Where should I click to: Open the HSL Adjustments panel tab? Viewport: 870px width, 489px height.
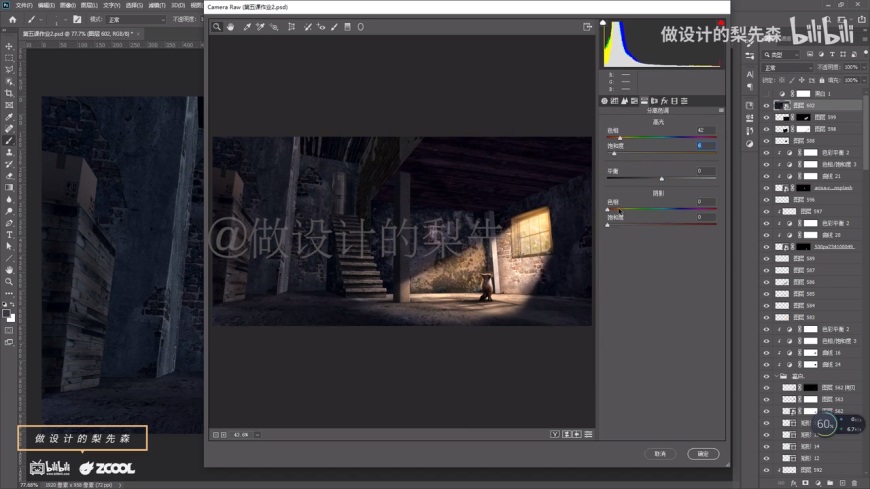634,101
